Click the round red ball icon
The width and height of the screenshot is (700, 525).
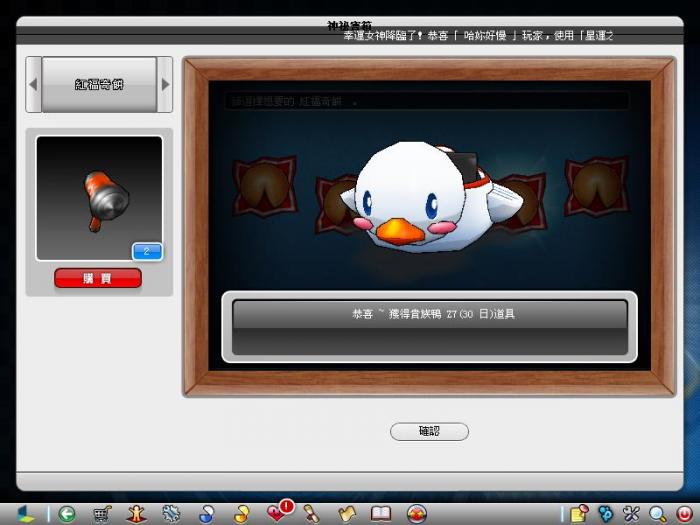[417, 514]
